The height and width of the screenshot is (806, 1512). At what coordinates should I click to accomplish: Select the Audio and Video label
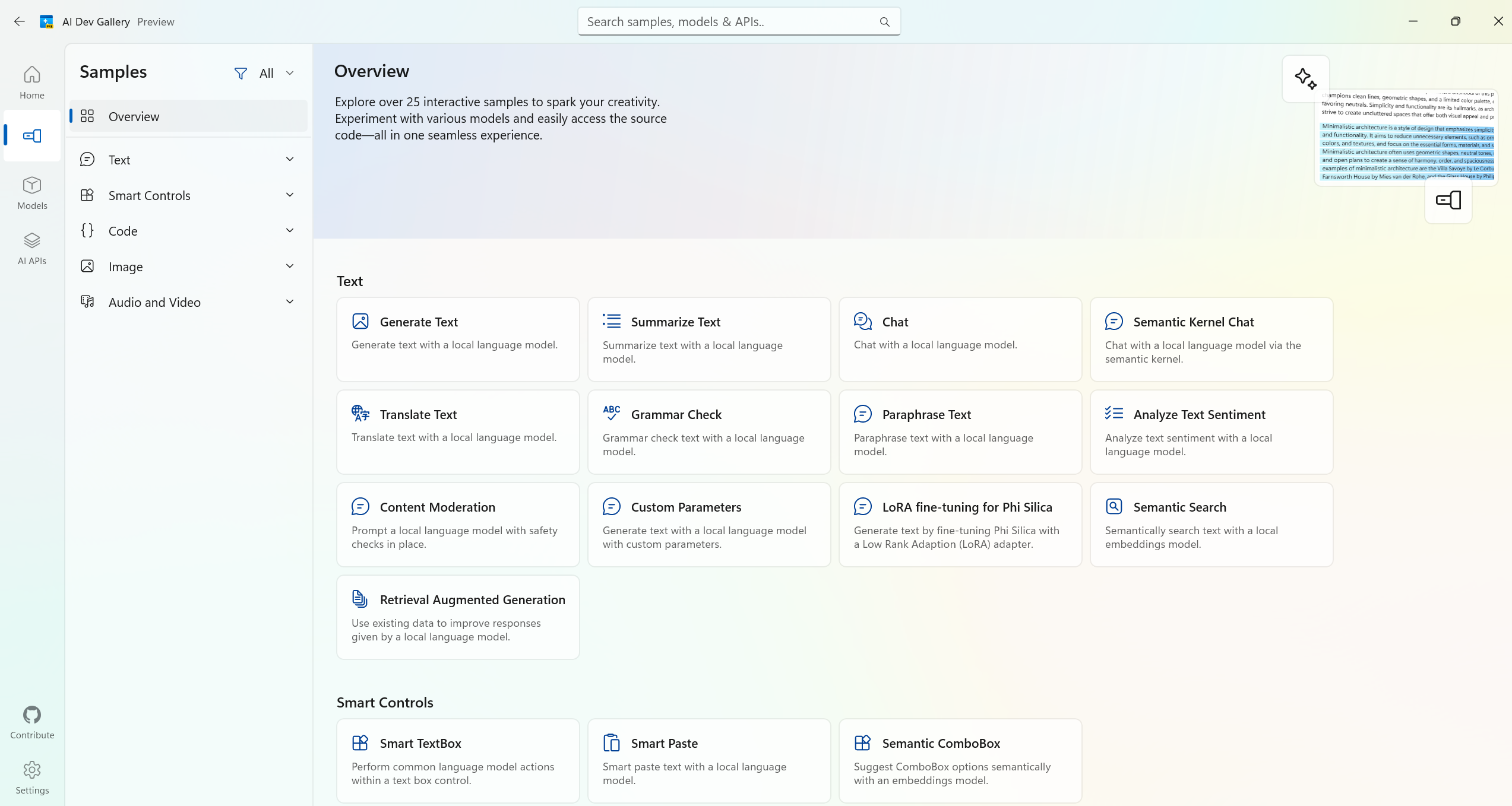click(x=154, y=302)
